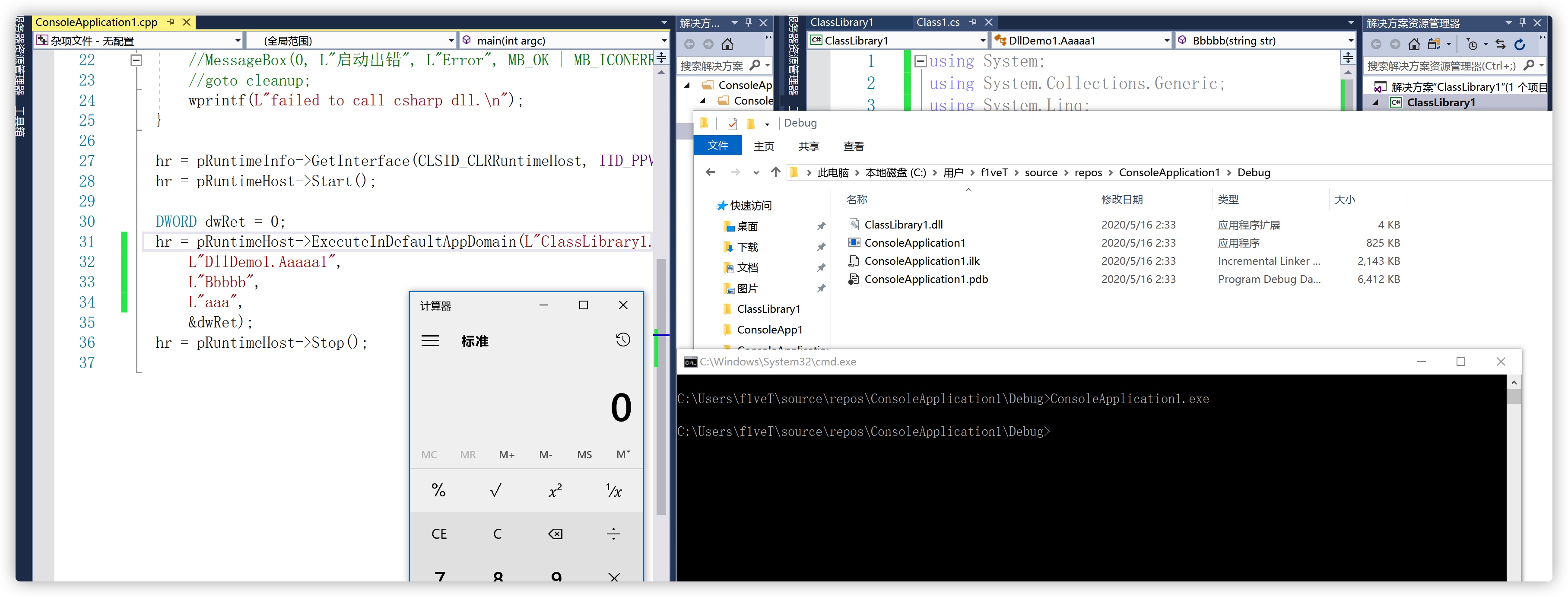
Task: Toggle 服务器资源管理器 side panel in the left sidebar
Action: tap(20, 56)
